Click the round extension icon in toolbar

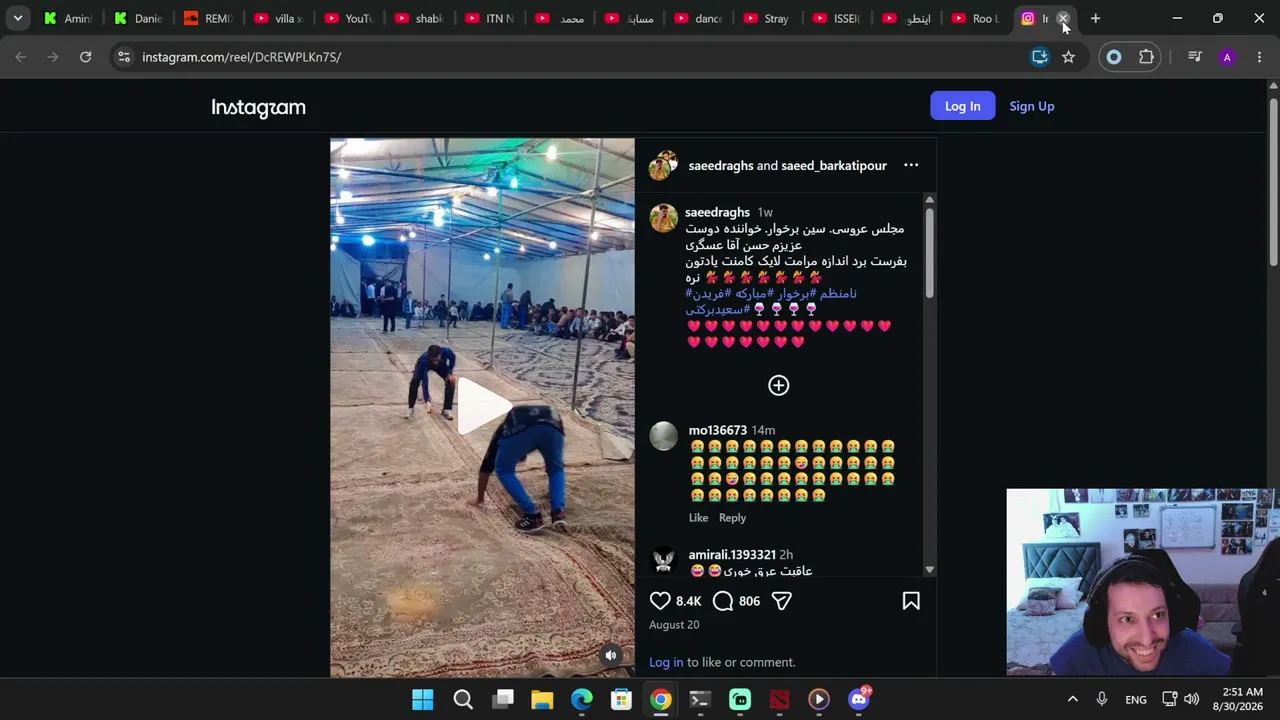coord(1114,57)
